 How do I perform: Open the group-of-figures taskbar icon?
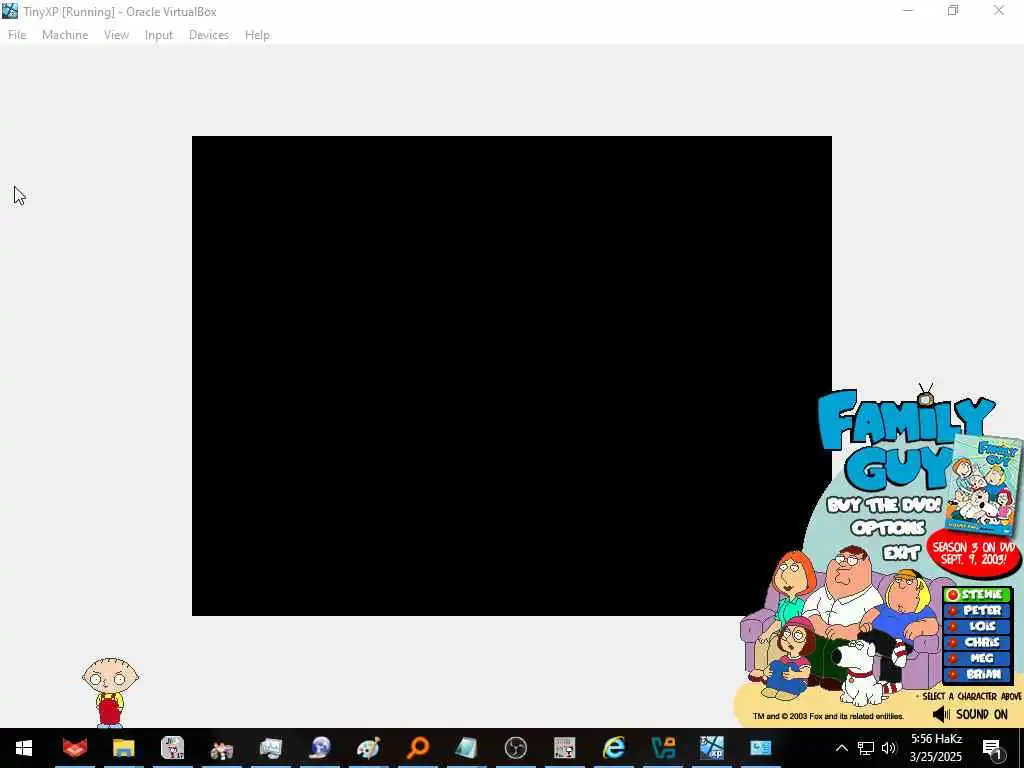222,748
